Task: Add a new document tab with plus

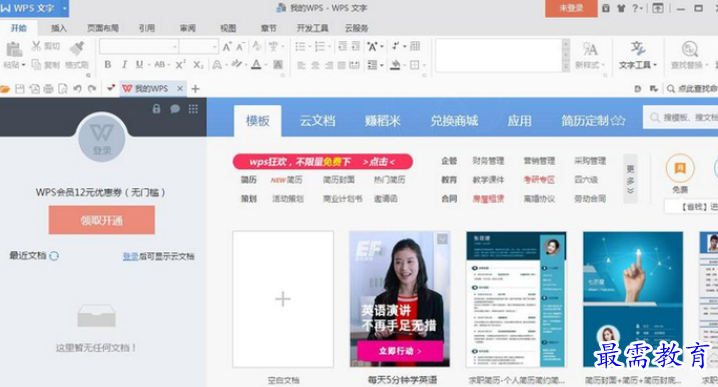Action: point(196,89)
